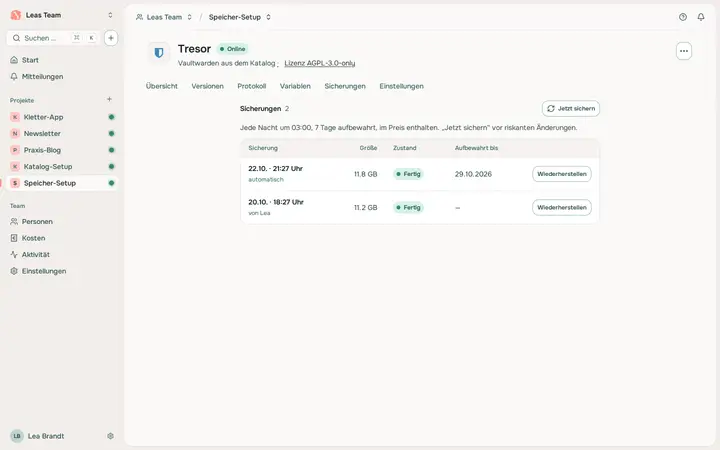Screen dimensions: 720x450
Task: Open Mitteilungen in the sidebar
Action: pos(62,77)
